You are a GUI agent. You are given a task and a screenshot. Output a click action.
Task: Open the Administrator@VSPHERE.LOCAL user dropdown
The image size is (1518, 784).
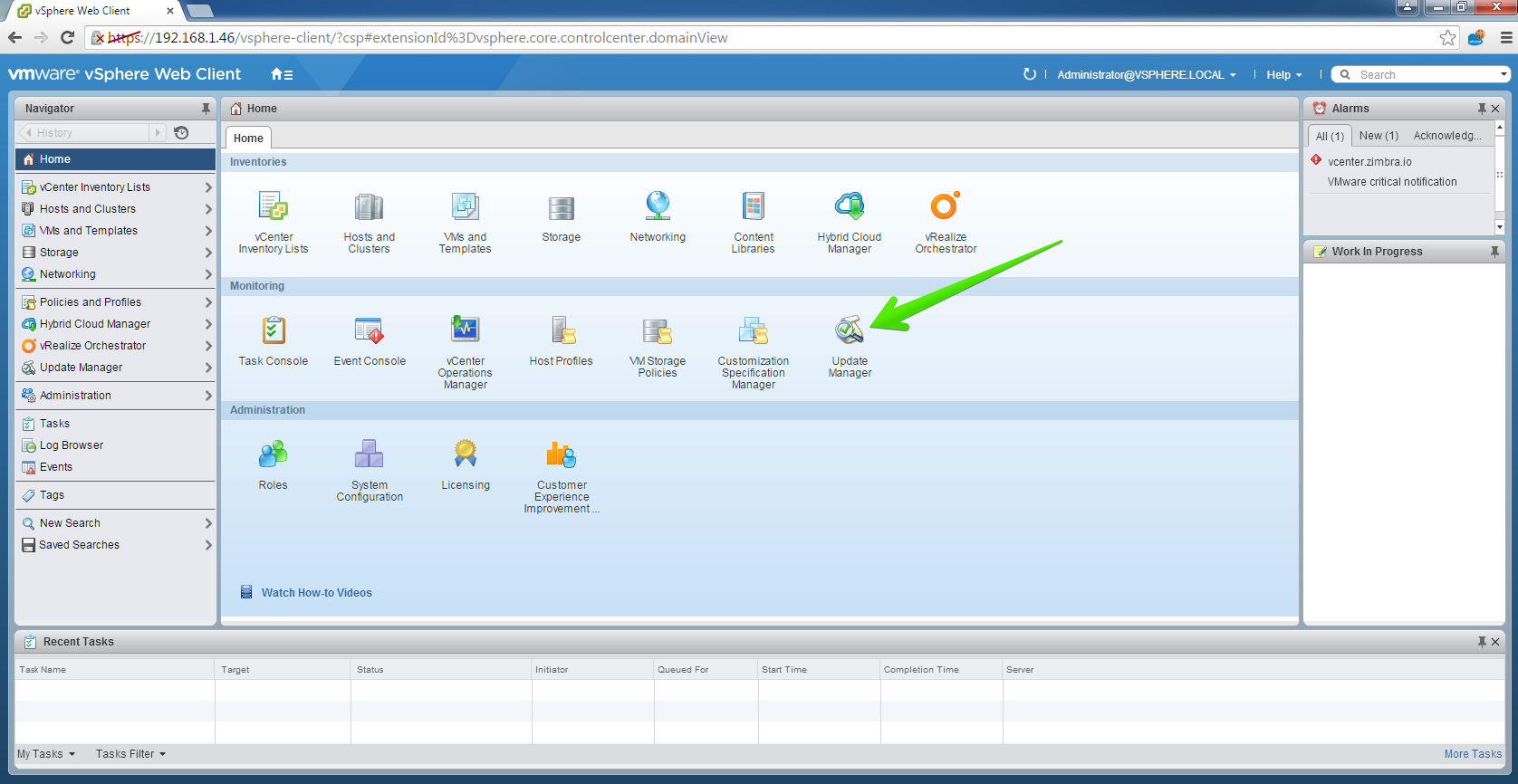click(x=1147, y=75)
